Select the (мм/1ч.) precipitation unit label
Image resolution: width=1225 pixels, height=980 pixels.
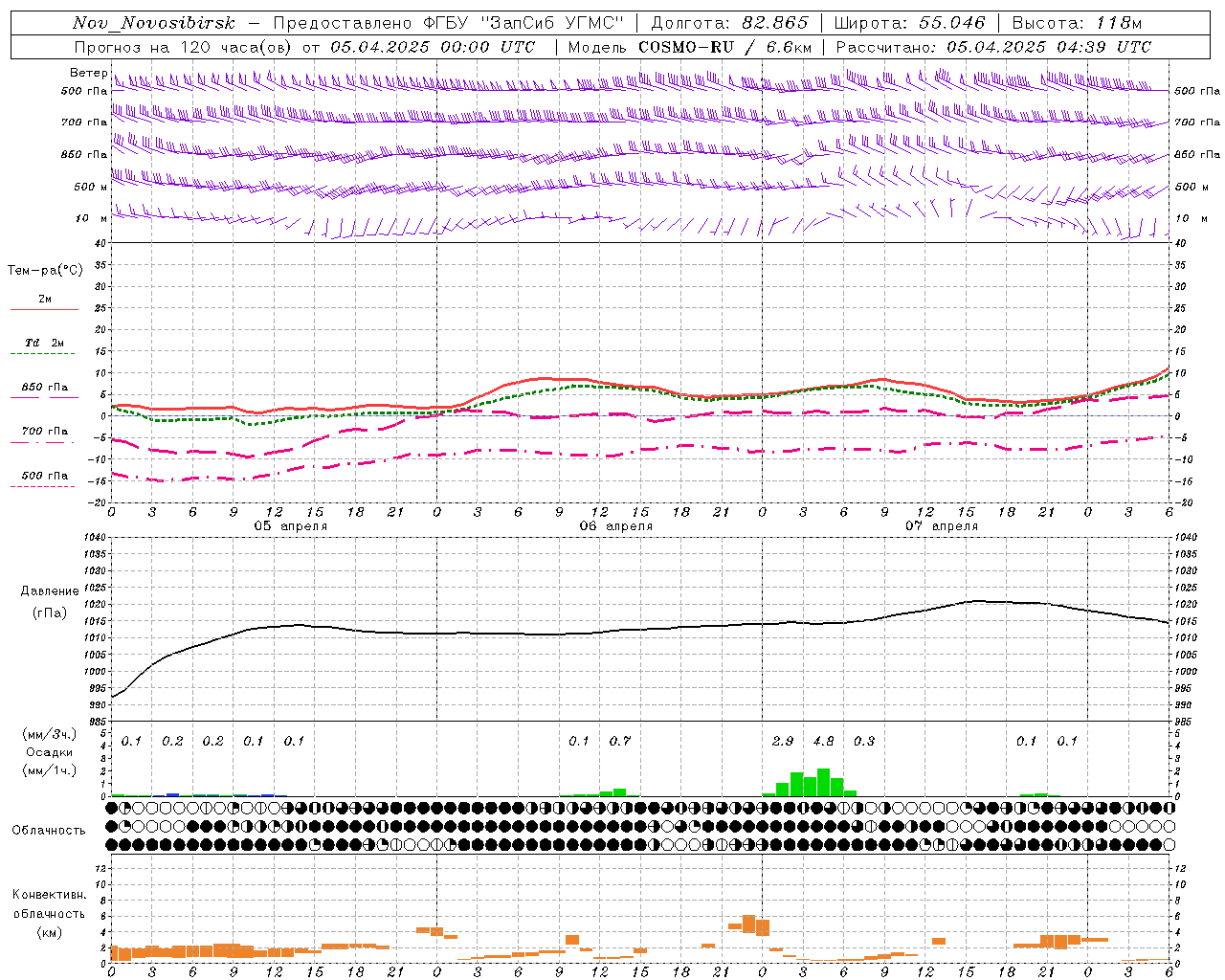[50, 770]
